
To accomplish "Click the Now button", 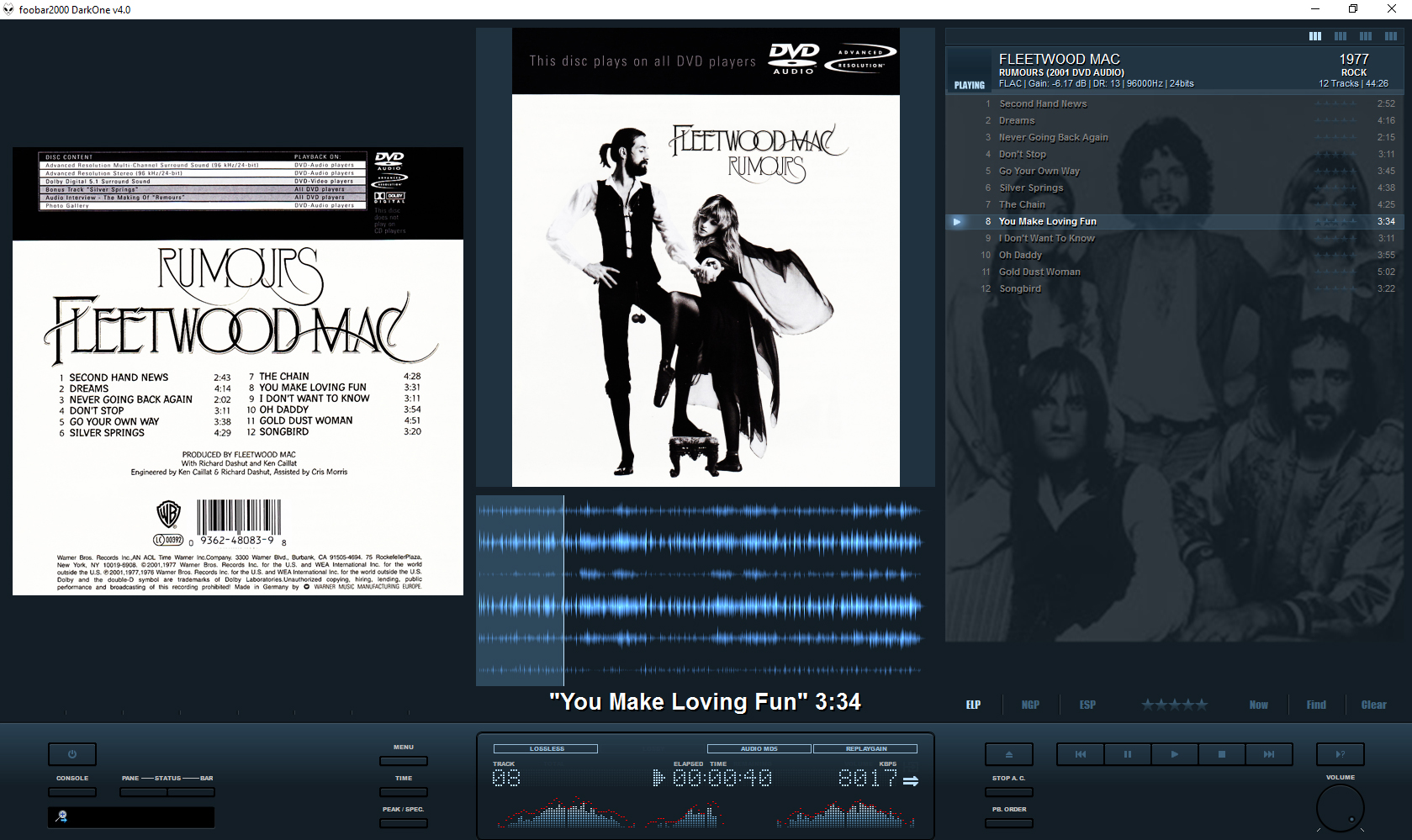I will (x=1258, y=705).
